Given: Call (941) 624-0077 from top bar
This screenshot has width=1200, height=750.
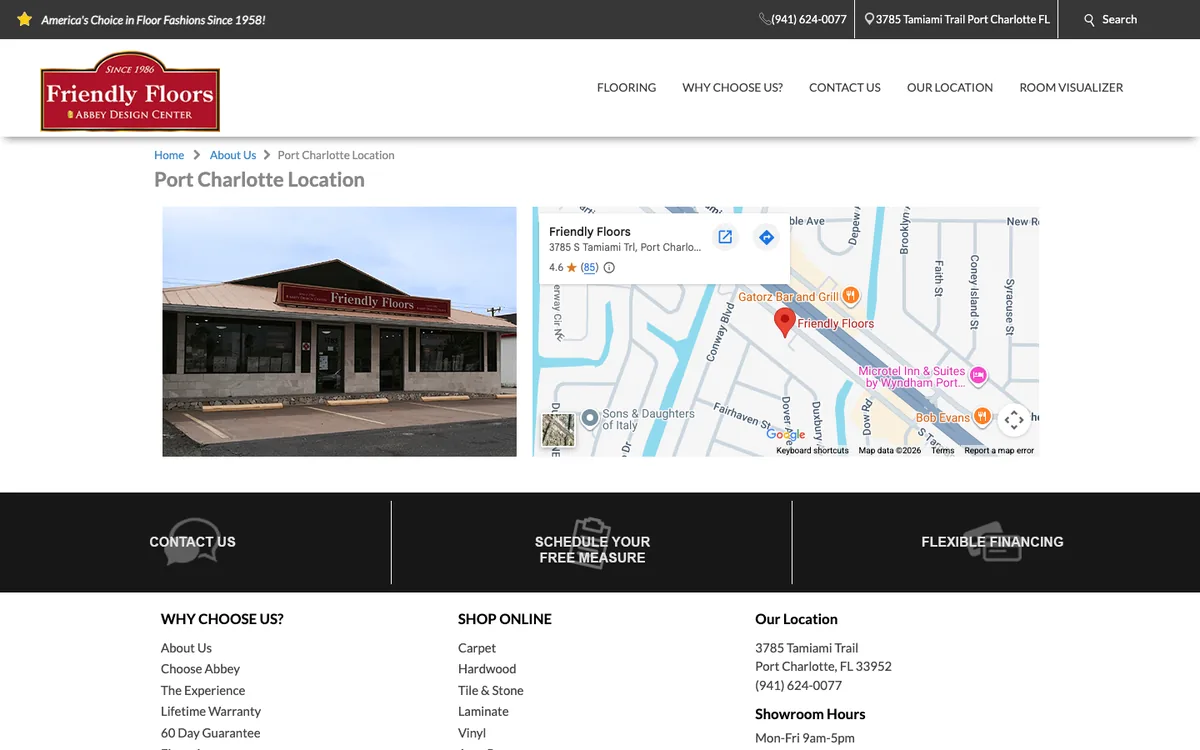Looking at the screenshot, I should (x=809, y=19).
